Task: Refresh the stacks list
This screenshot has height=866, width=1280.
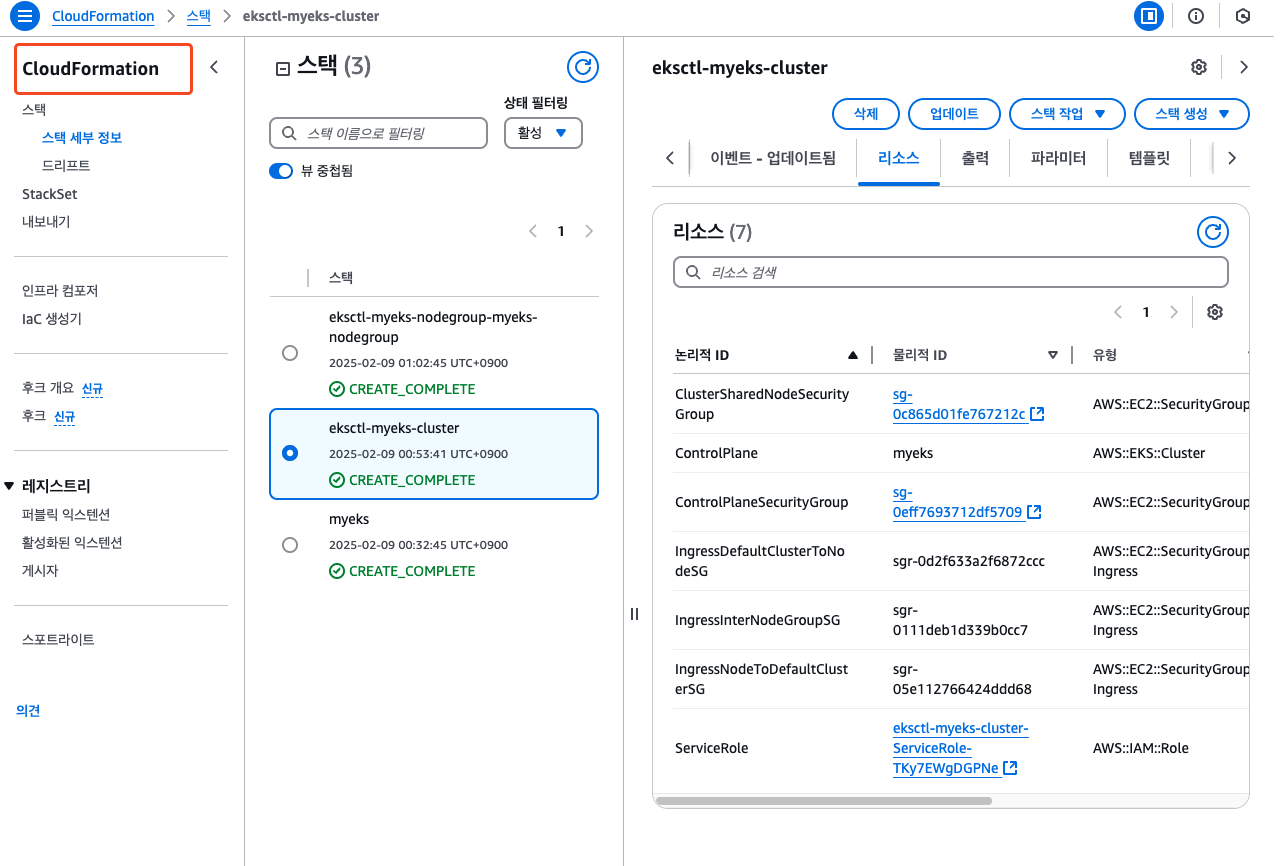Action: tap(583, 67)
